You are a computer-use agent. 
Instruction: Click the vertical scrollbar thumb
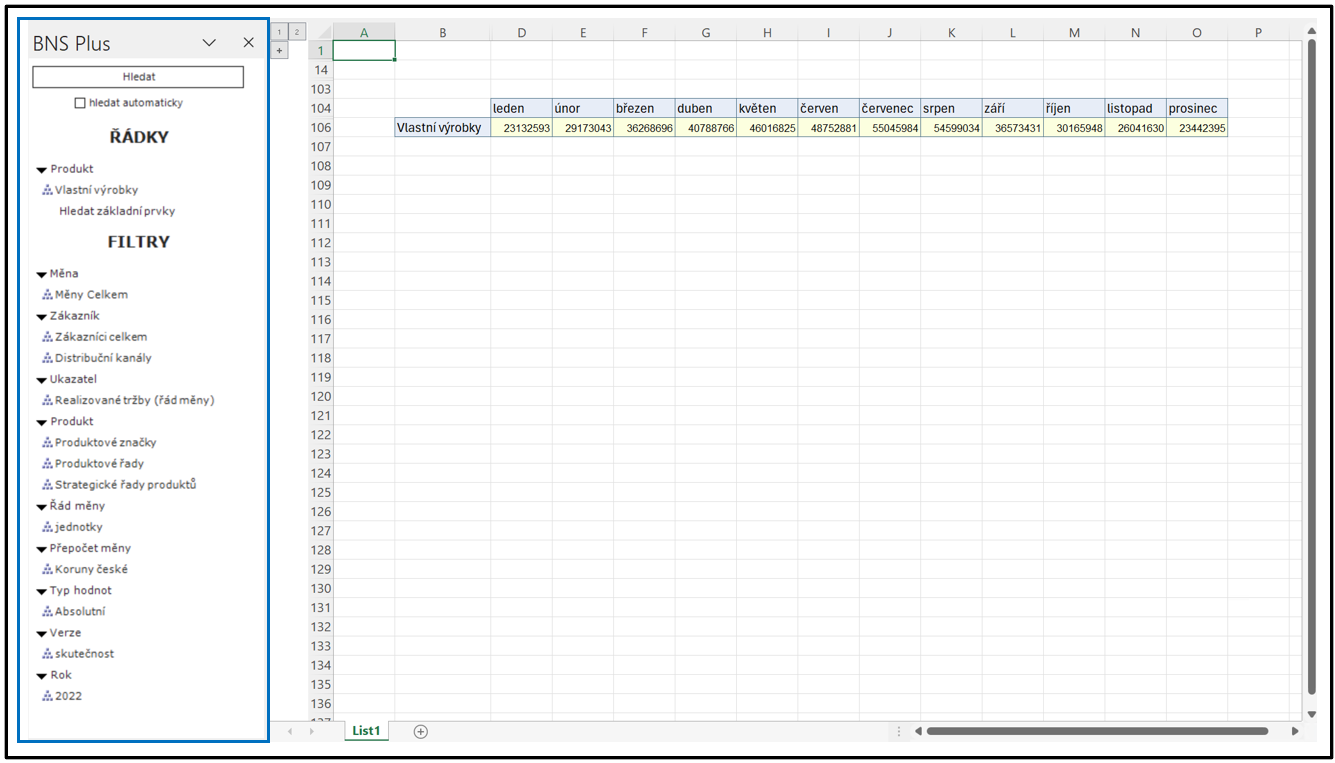pos(1312,367)
